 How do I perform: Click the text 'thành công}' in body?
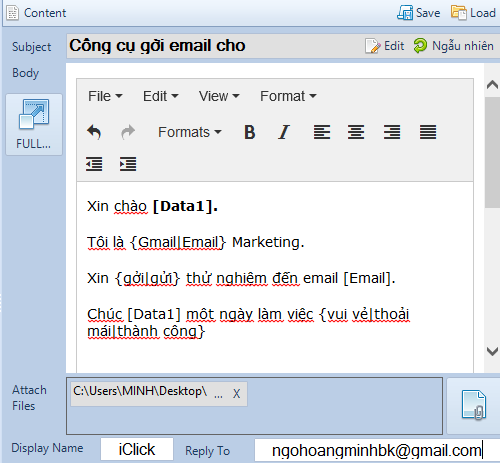tap(161, 331)
